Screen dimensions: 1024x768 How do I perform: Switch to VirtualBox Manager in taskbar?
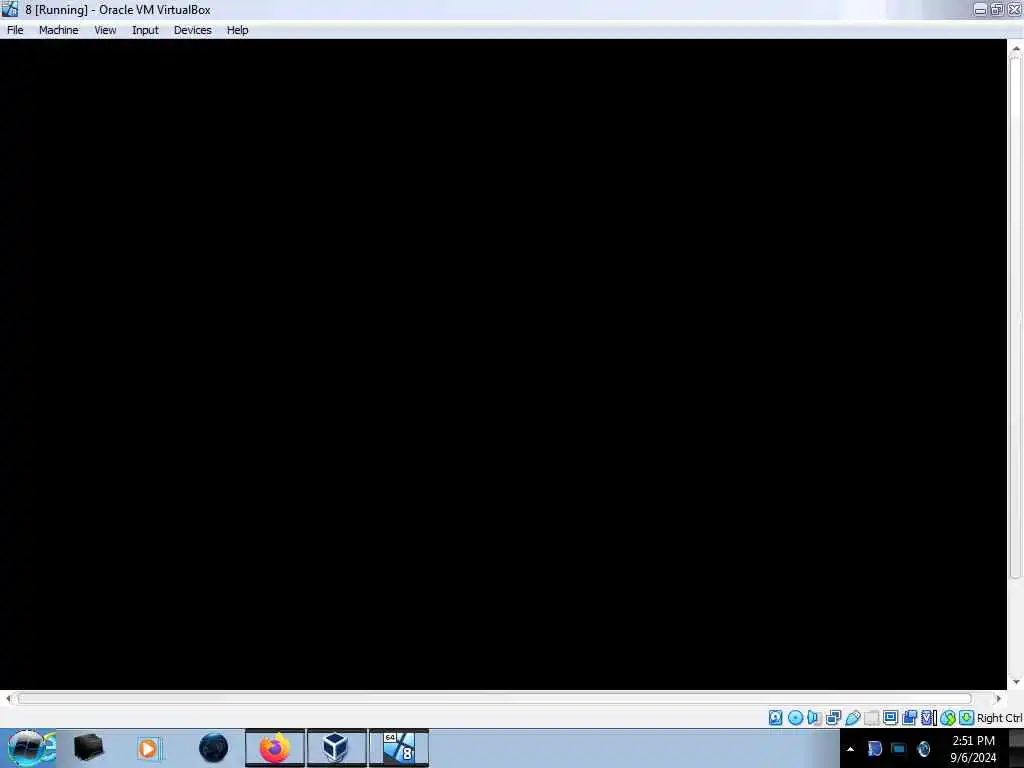(x=336, y=748)
